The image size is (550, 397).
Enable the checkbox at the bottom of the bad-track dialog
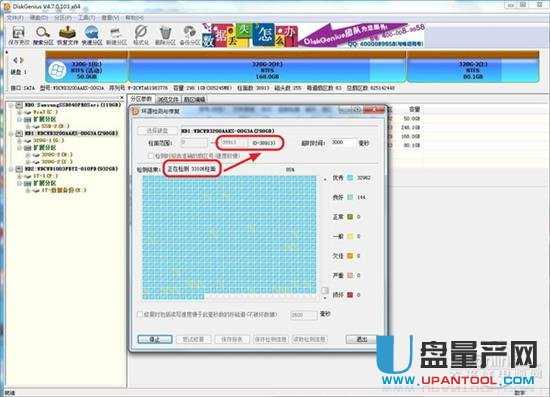pyautogui.click(x=140, y=314)
